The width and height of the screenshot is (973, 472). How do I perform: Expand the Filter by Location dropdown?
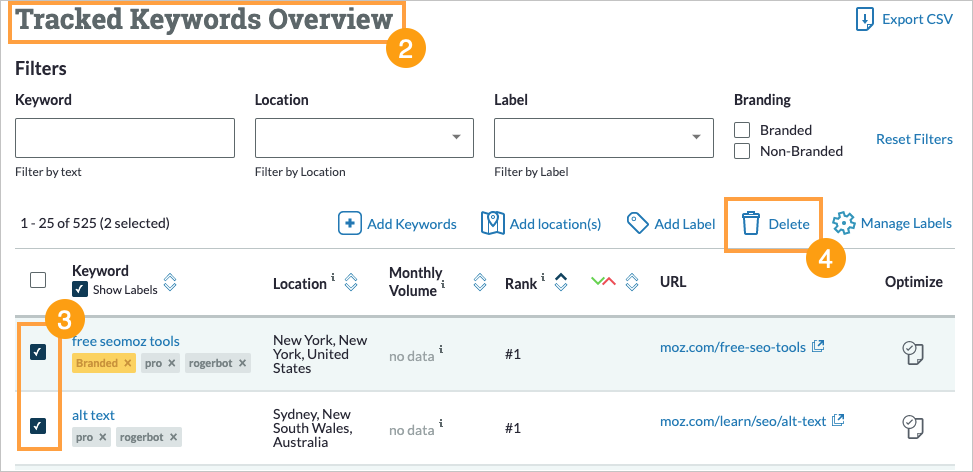point(456,138)
